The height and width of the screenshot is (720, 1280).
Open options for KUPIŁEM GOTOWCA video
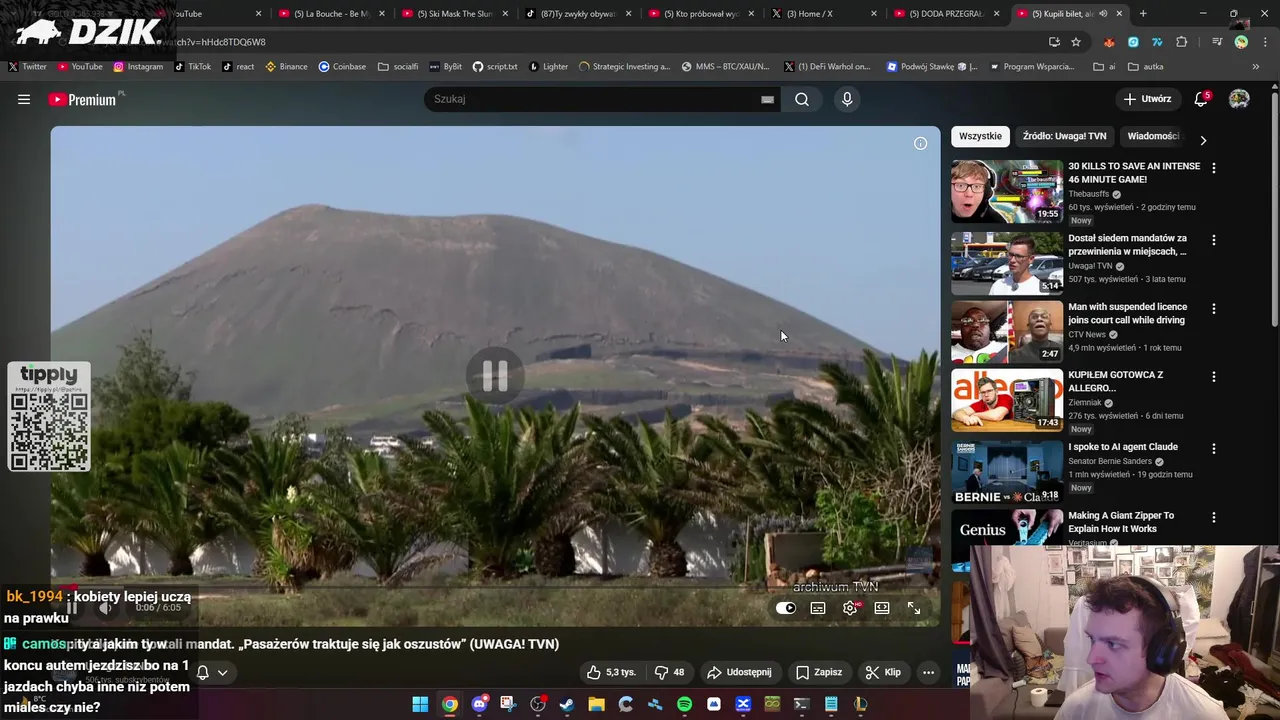click(x=1214, y=377)
